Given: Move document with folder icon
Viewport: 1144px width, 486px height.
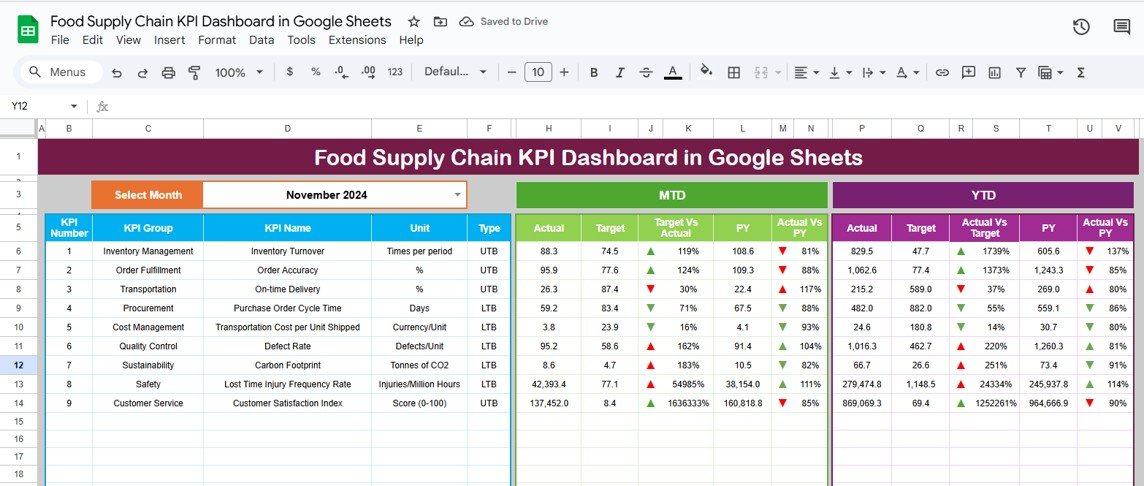Looking at the screenshot, I should pyautogui.click(x=440, y=22).
